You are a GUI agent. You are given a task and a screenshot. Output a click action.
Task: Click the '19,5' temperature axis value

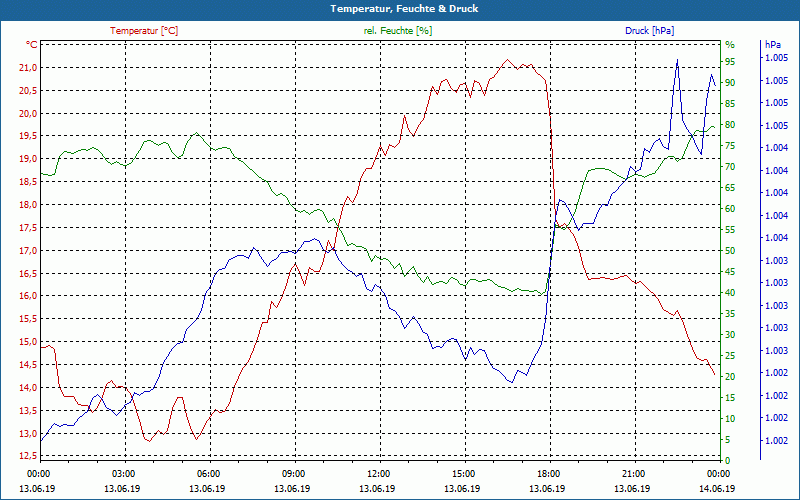pos(28,136)
